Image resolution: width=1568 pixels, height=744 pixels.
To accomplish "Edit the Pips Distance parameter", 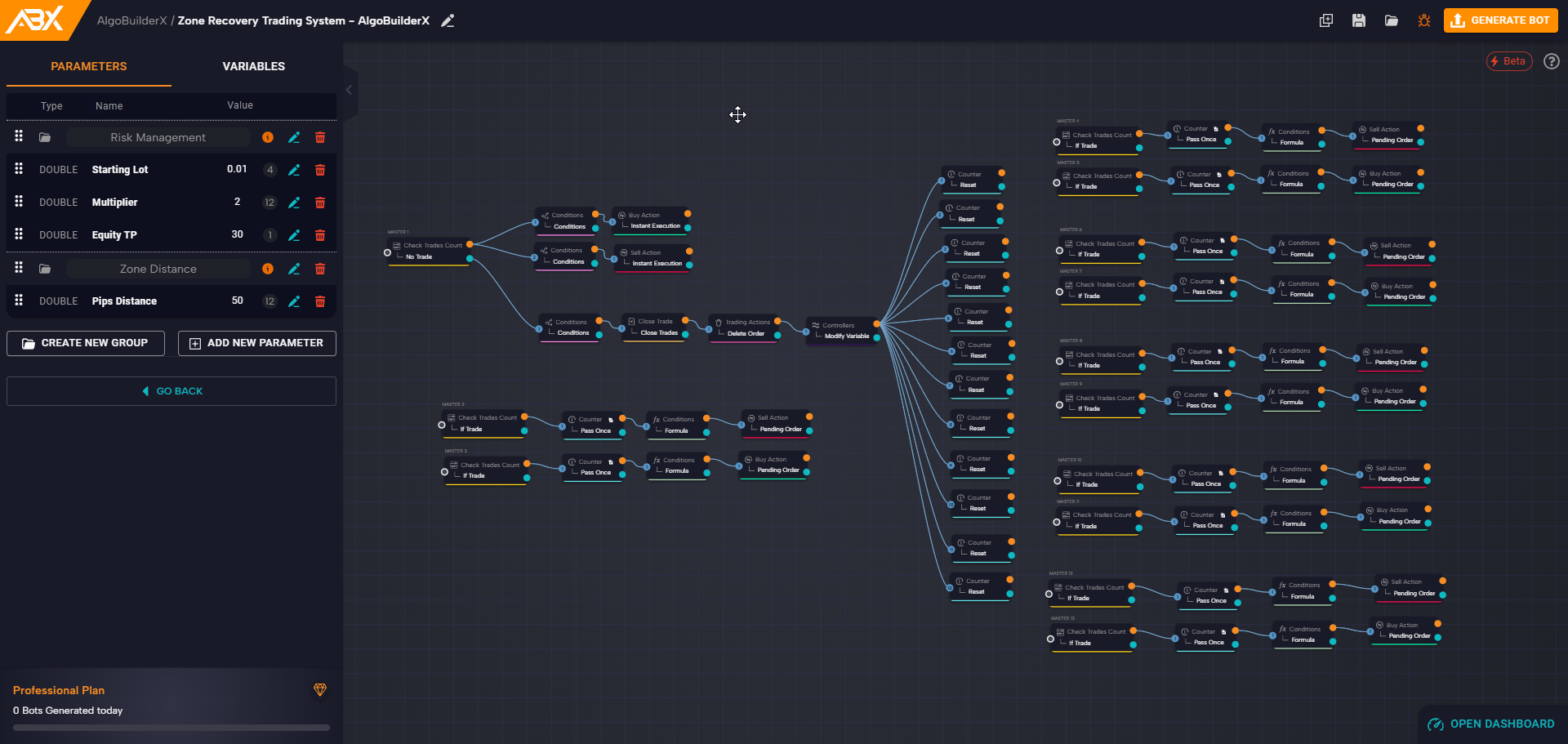I will 294,301.
